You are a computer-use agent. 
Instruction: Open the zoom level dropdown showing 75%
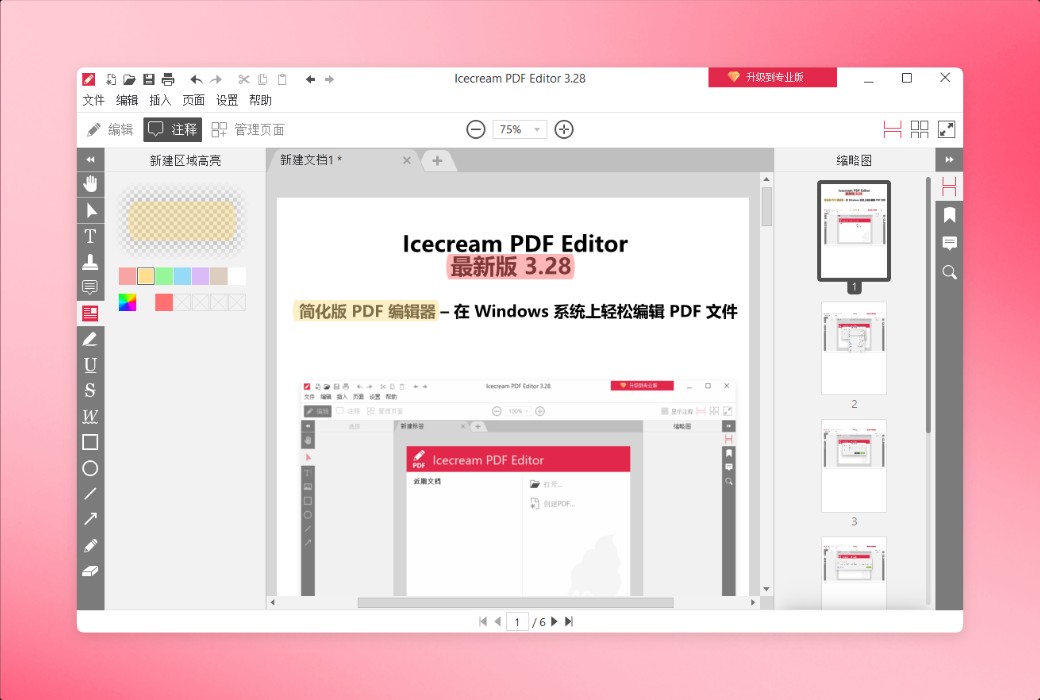[519, 129]
